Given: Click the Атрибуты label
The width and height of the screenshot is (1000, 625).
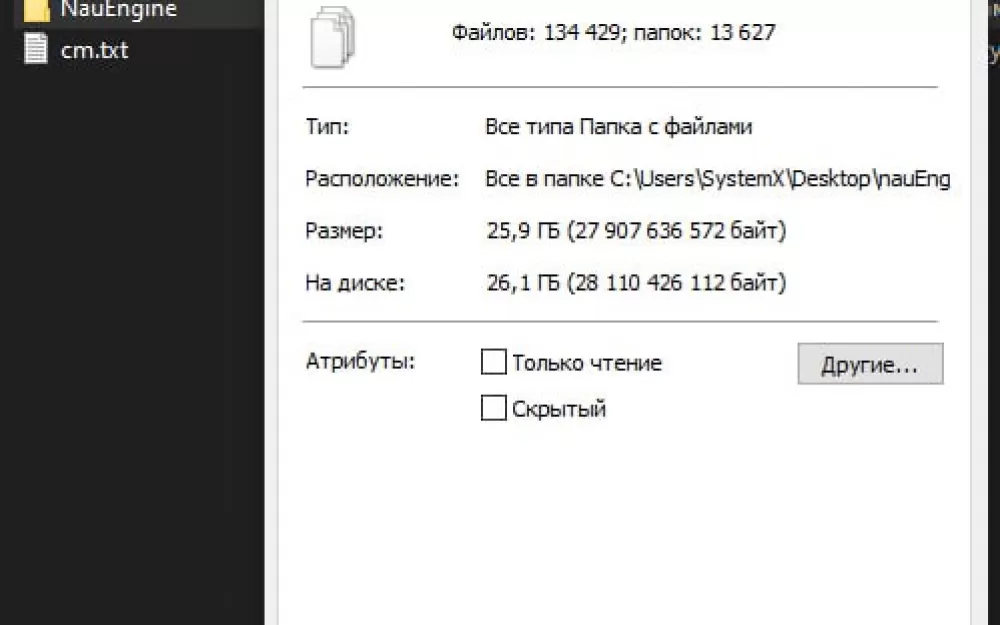Looking at the screenshot, I should point(360,361).
